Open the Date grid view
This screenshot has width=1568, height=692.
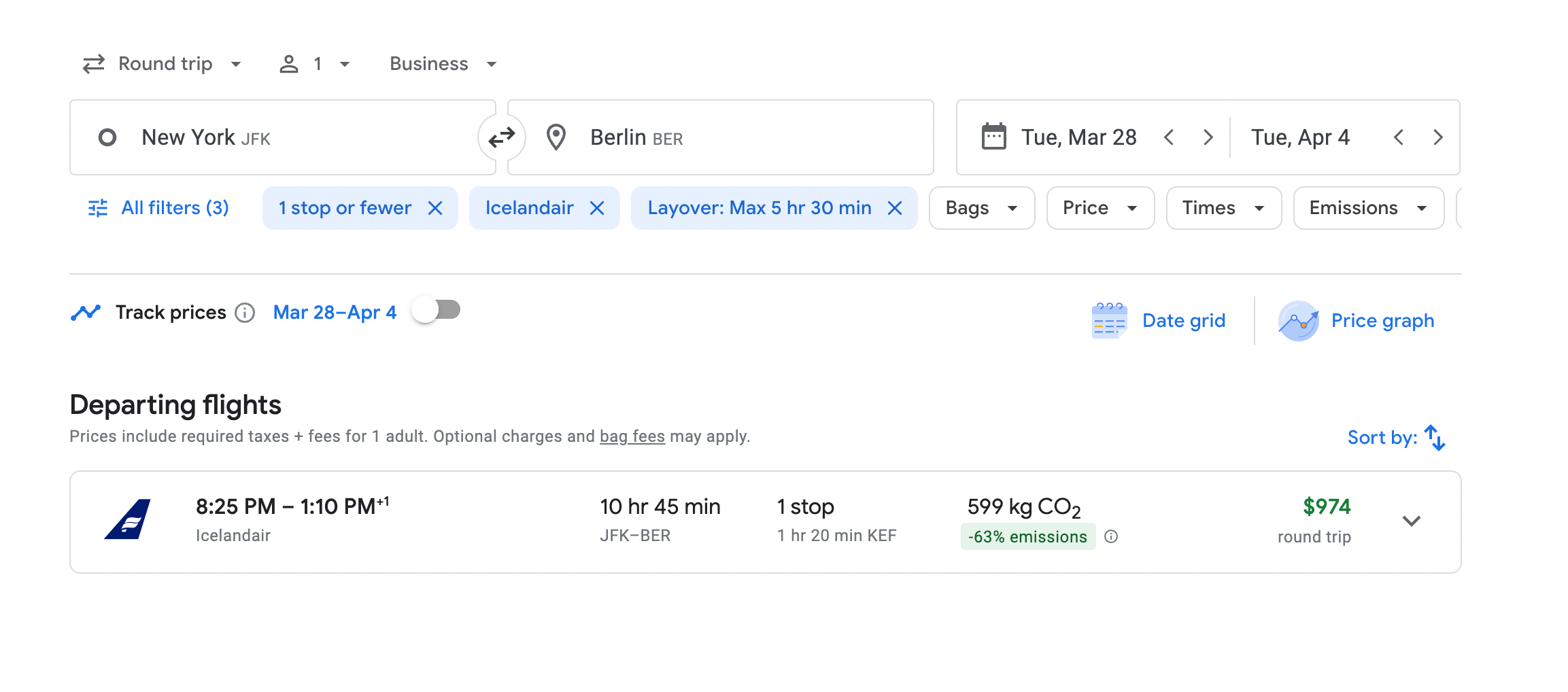pos(1159,321)
